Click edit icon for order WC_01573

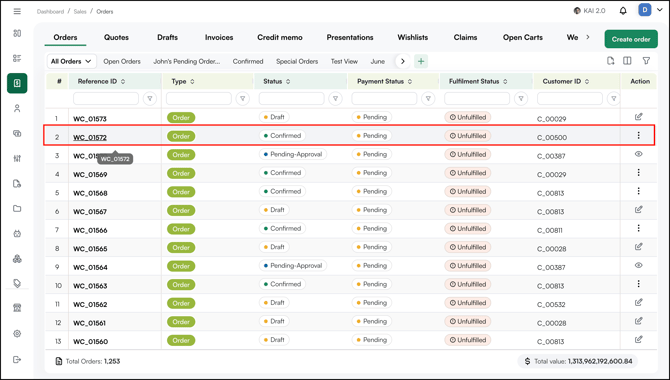click(x=638, y=117)
